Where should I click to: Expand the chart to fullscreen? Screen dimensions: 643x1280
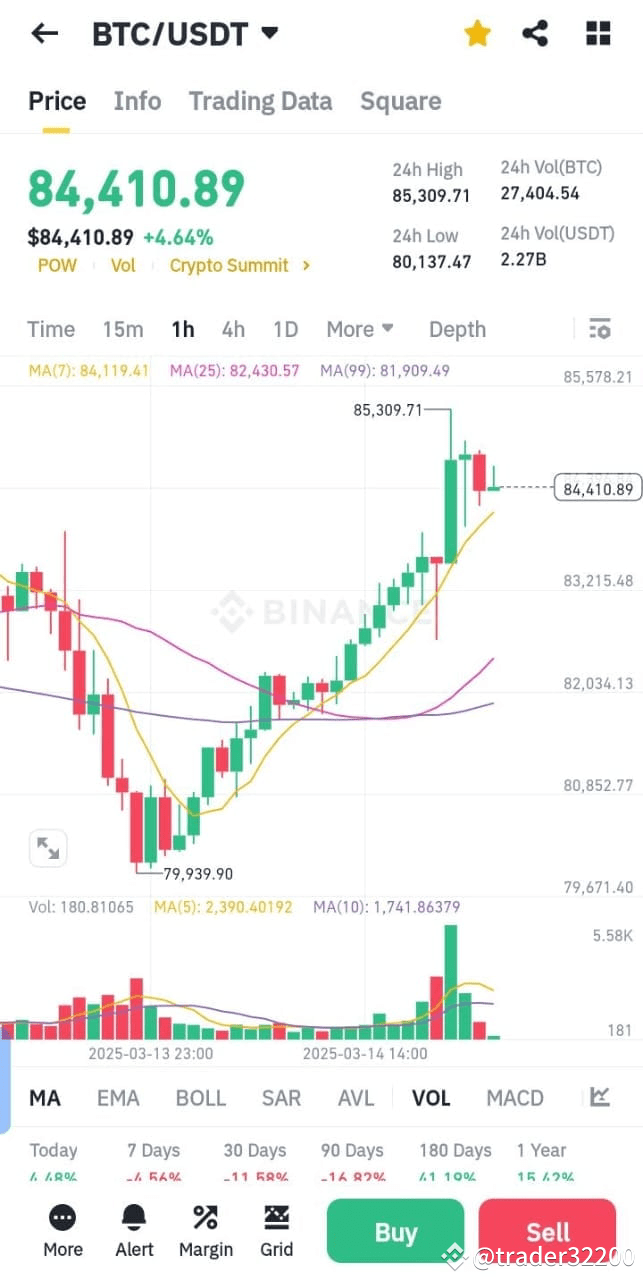[x=48, y=847]
